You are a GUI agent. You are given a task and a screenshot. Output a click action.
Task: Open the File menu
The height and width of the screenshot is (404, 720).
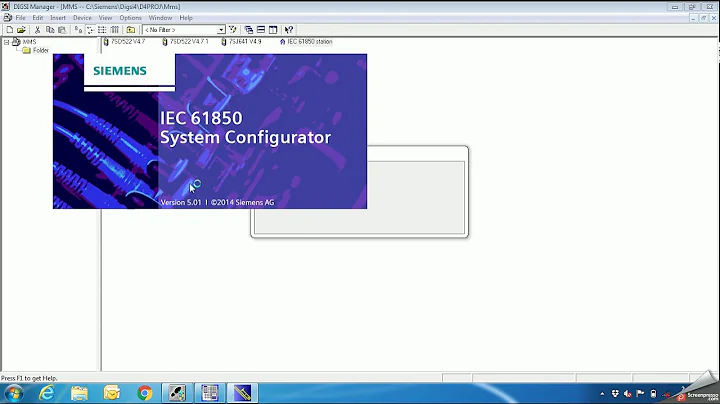pyautogui.click(x=20, y=18)
